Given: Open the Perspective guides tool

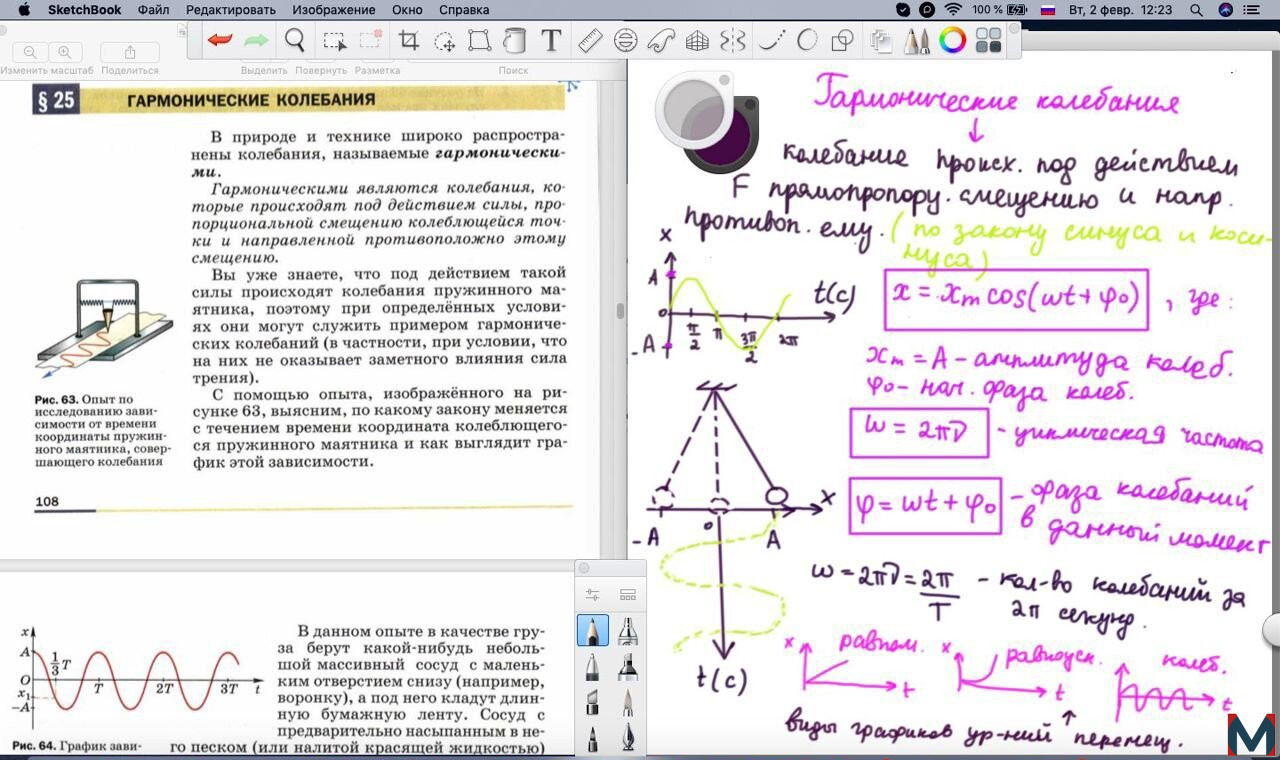Looking at the screenshot, I should tap(697, 40).
